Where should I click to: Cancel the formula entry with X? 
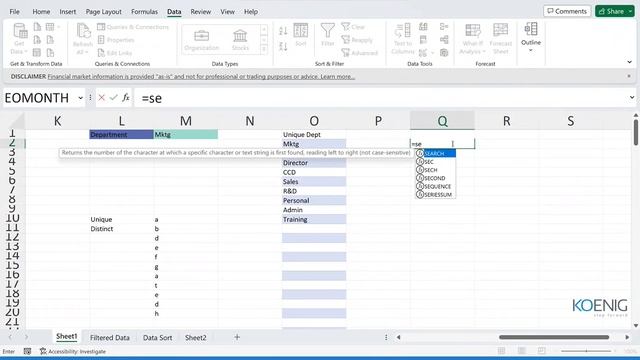102,98
